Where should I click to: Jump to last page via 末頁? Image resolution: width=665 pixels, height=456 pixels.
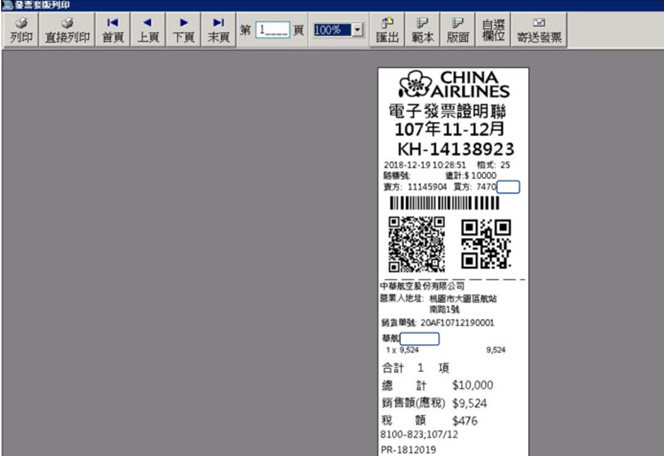218,30
